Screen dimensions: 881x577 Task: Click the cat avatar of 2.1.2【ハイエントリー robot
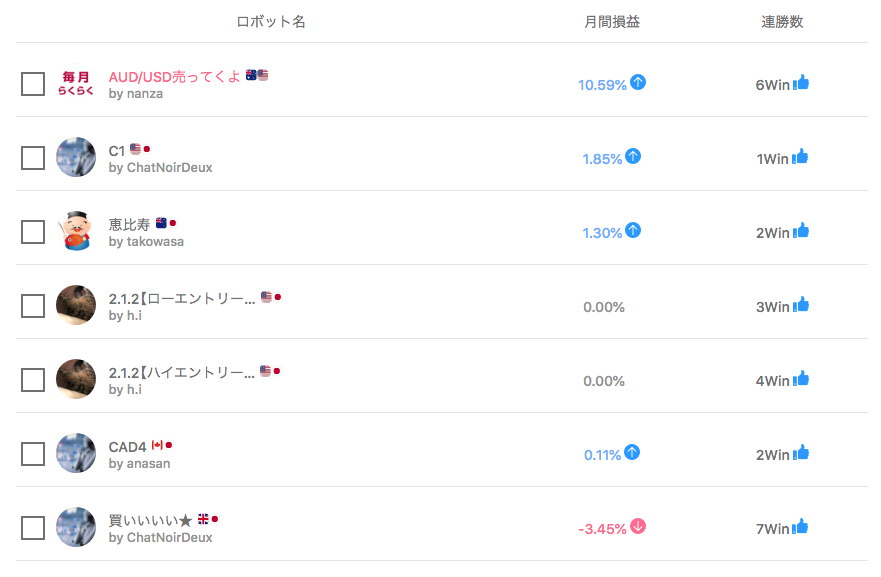[x=76, y=379]
